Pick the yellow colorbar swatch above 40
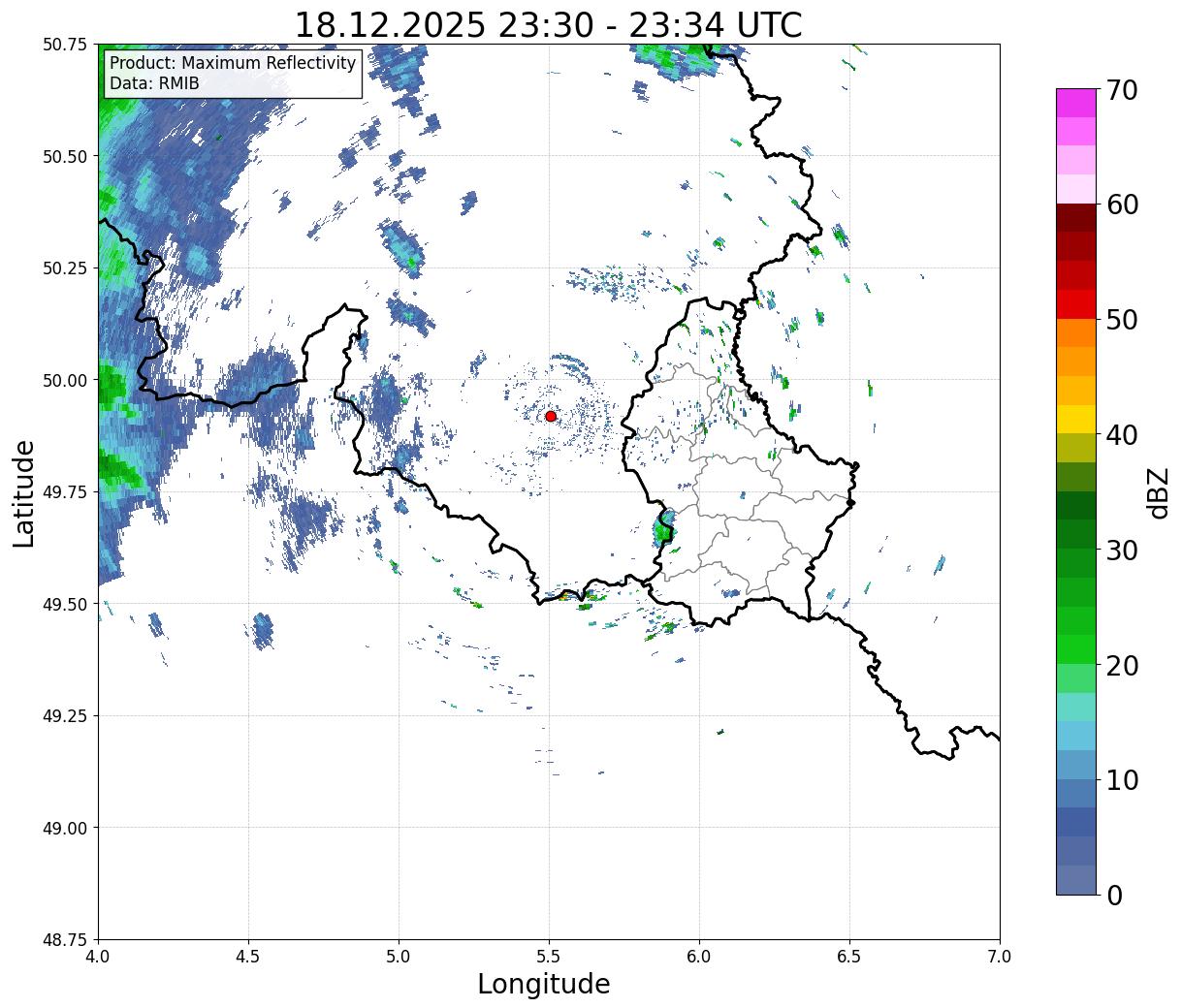Screen dimensions: 1182x1008 pyautogui.click(x=1076, y=419)
